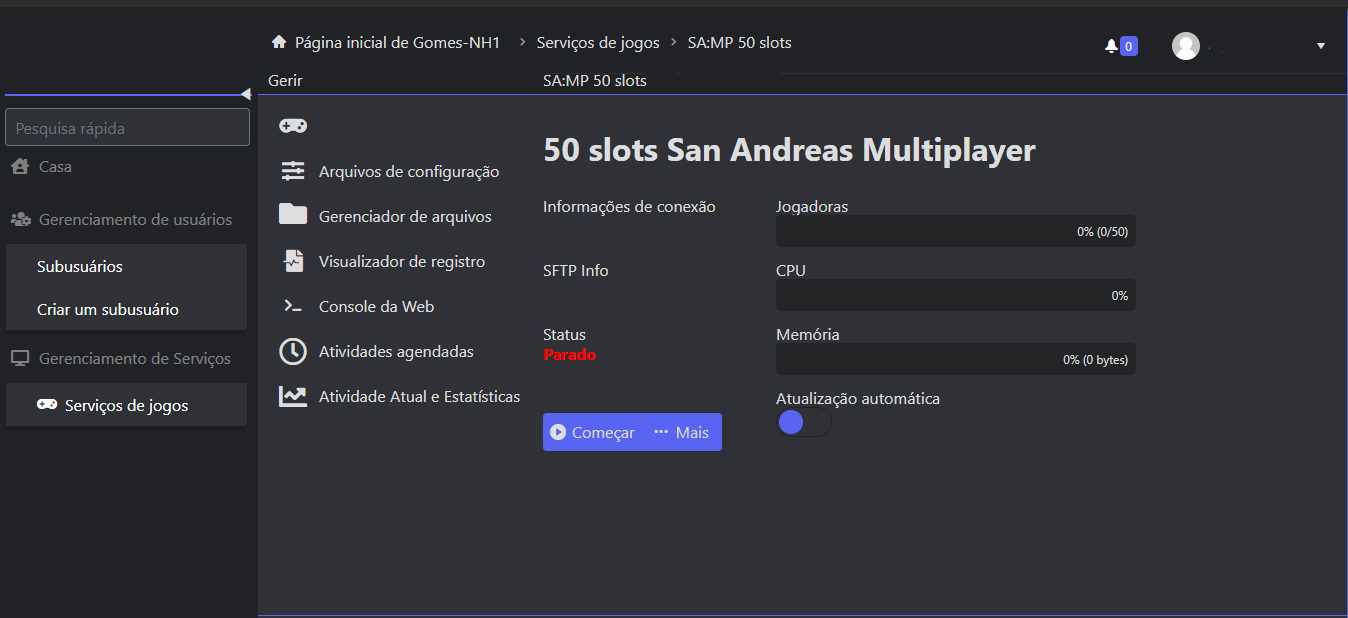1348x618 pixels.
Task: Open the user account dropdown arrow
Action: point(1321,46)
